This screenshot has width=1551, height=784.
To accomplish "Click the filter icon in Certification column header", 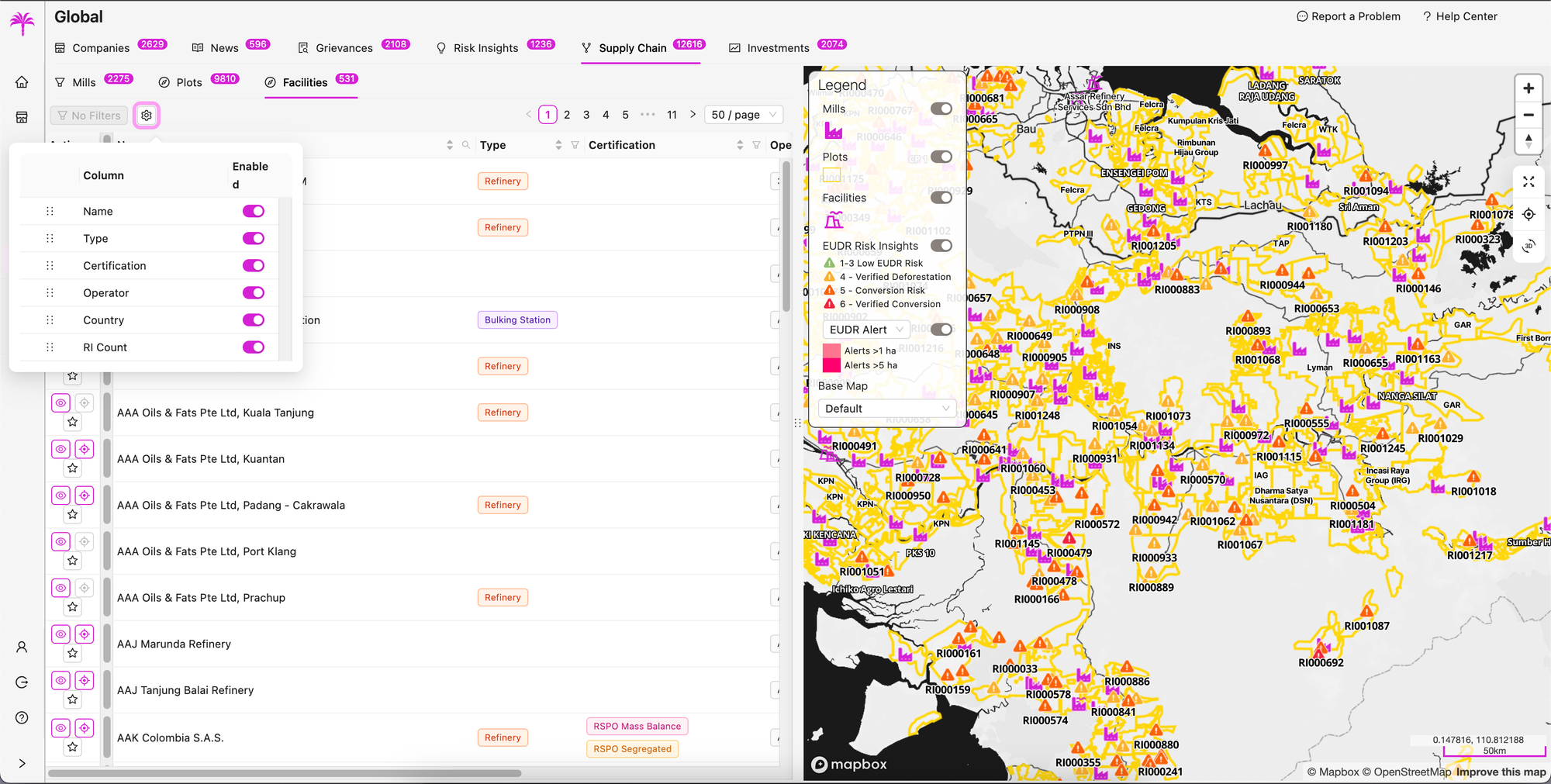I will [756, 145].
